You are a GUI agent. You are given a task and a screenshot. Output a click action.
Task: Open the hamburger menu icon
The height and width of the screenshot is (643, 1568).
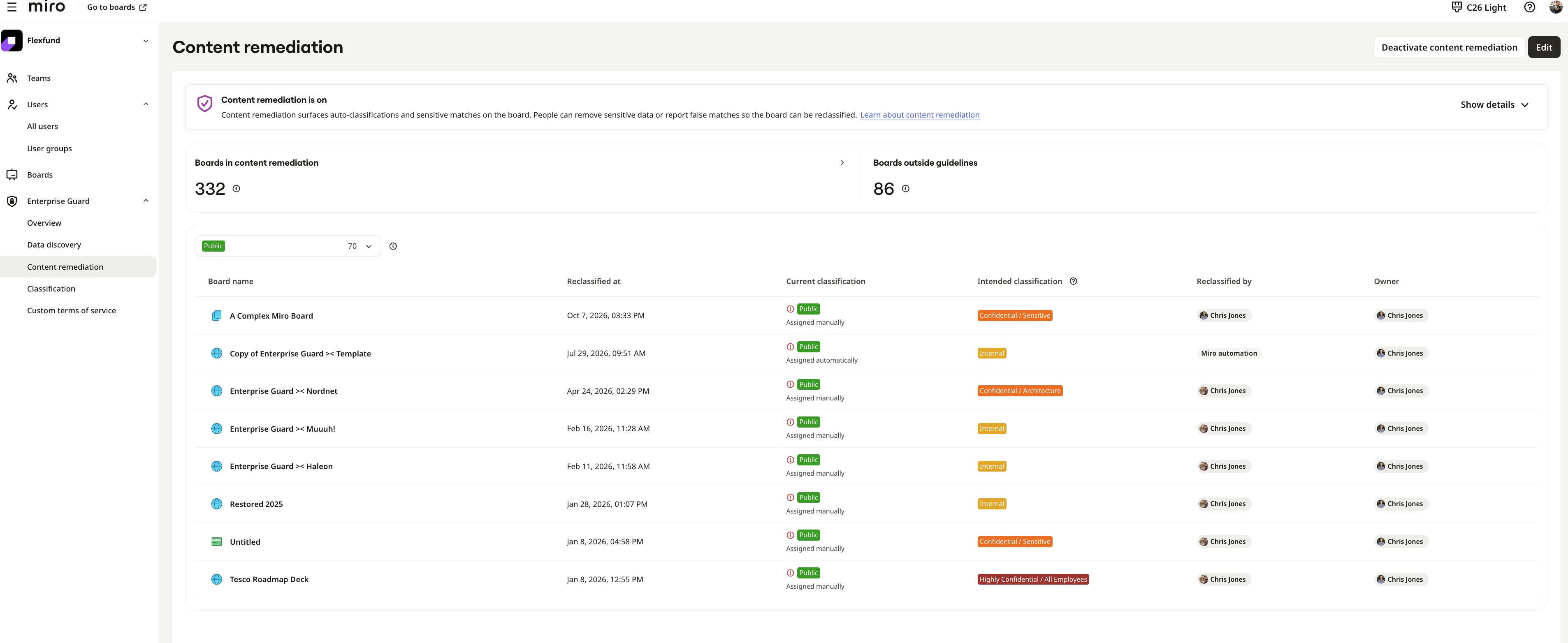coord(12,7)
